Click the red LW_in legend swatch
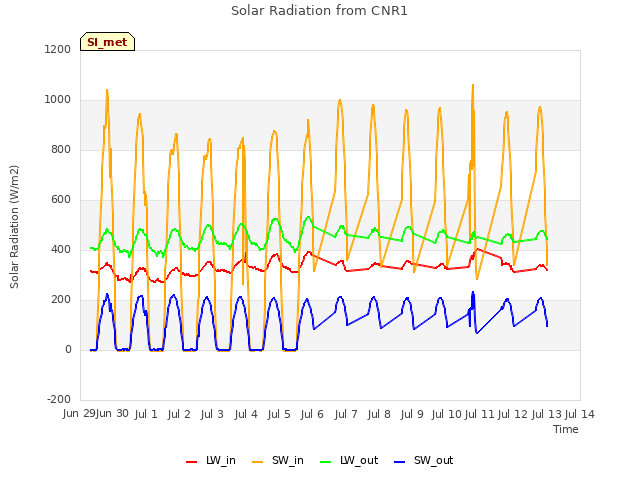640x480 pixels. (191, 462)
